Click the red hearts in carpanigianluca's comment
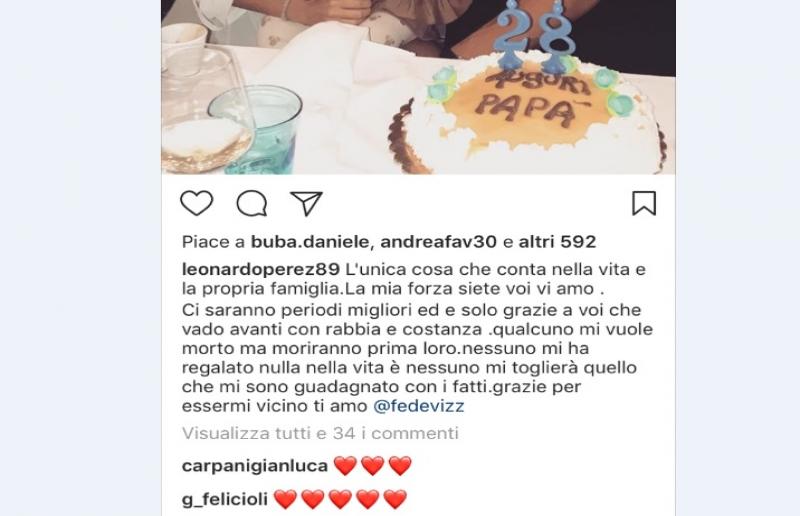Viewport: 800px width, 516px height. [x=372, y=466]
